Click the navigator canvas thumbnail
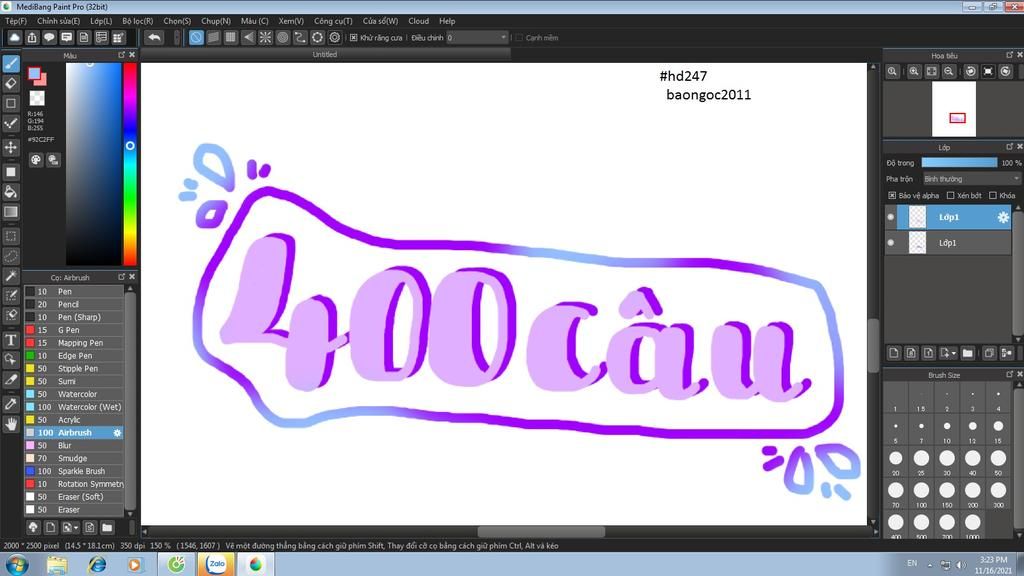This screenshot has width=1024, height=576. [x=953, y=108]
